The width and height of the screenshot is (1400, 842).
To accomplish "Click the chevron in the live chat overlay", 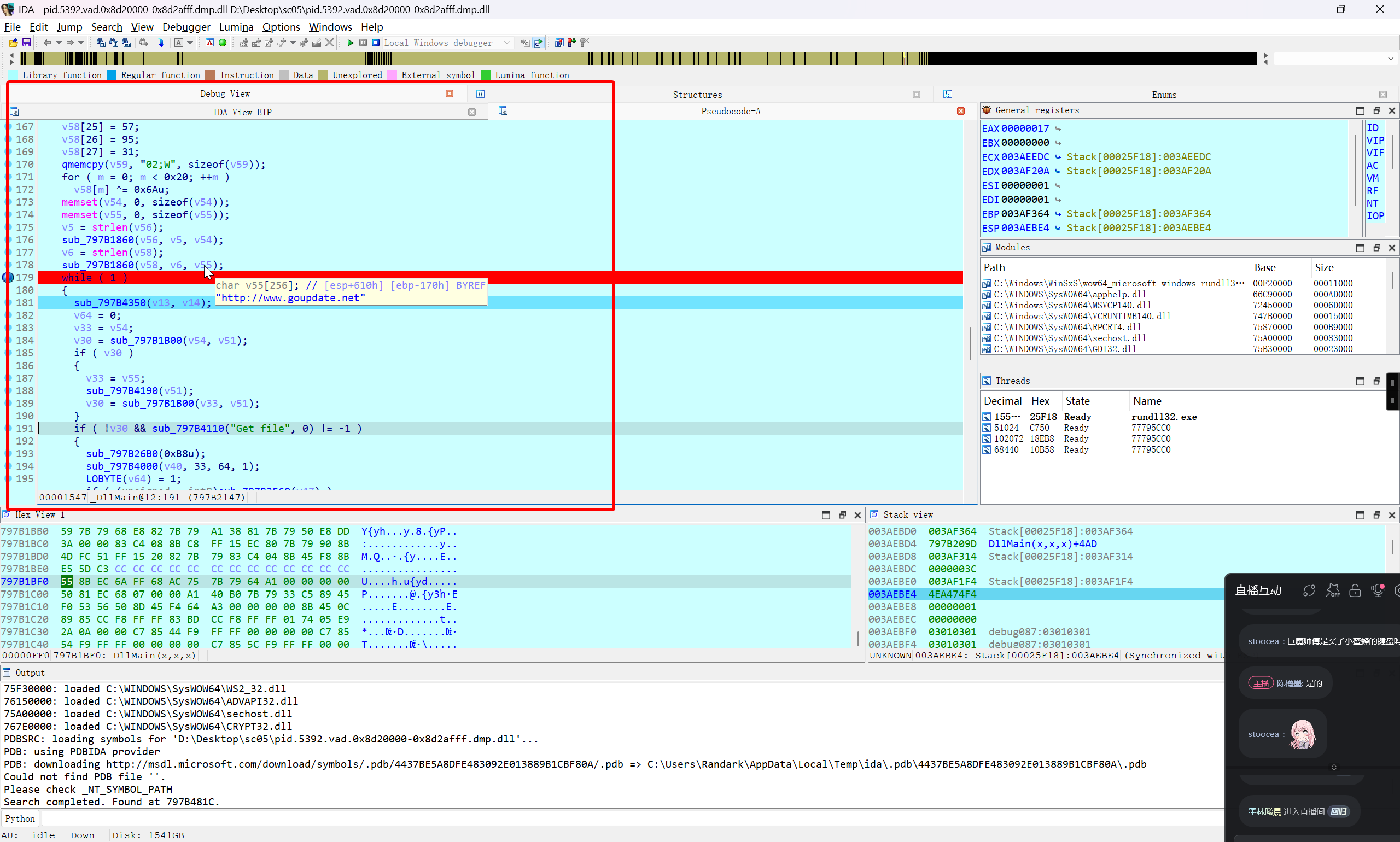I will [x=1334, y=767].
